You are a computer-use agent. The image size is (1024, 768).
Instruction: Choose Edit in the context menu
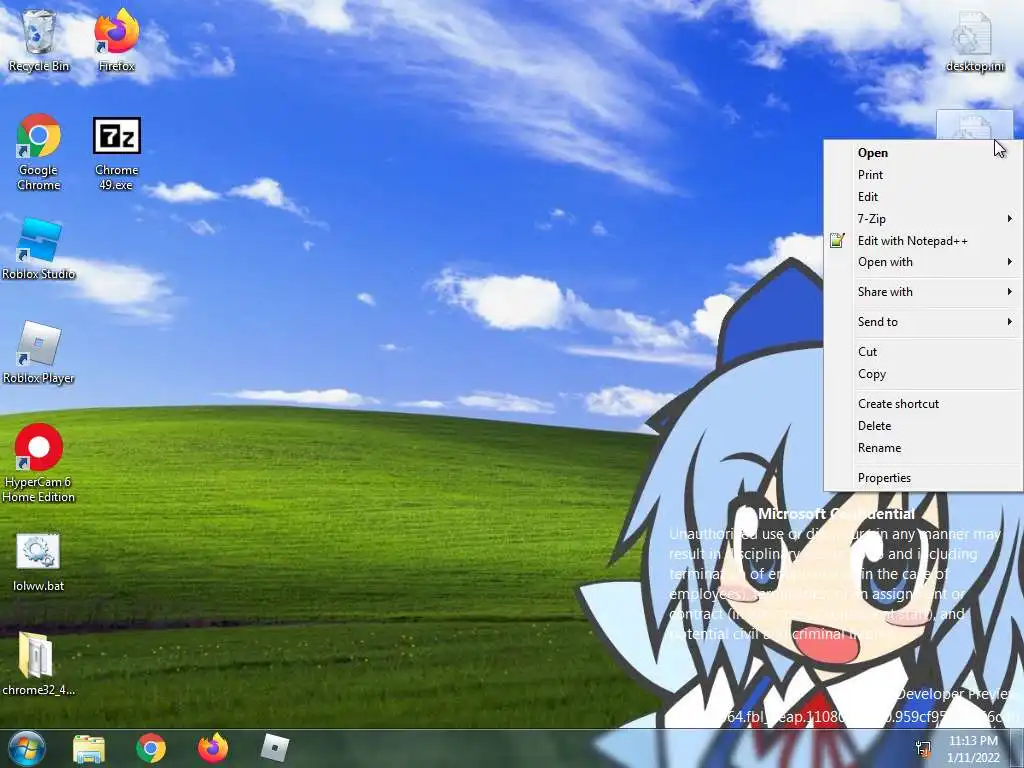[923, 197]
